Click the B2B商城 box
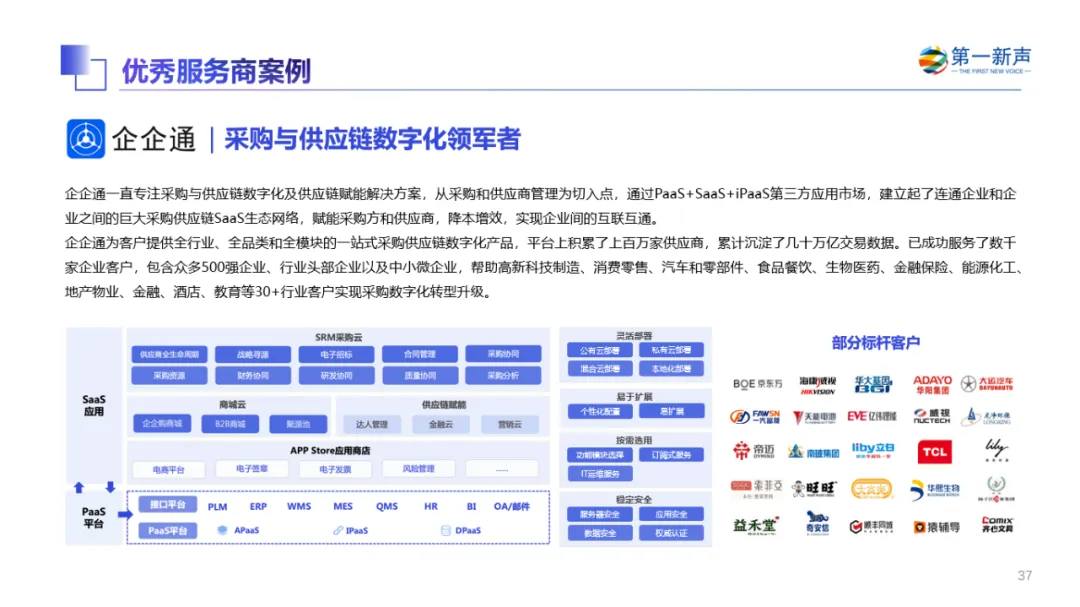 230,424
